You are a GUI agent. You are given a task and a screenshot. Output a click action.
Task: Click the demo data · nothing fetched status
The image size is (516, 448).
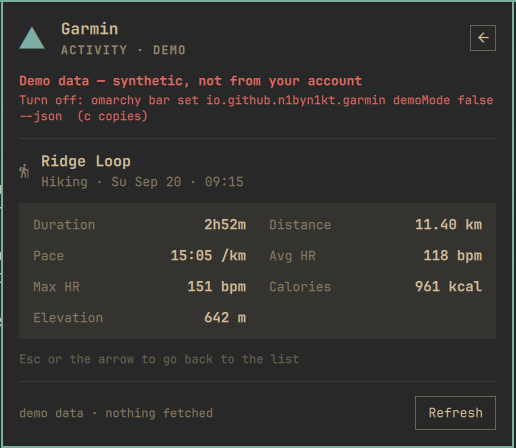click(x=116, y=413)
